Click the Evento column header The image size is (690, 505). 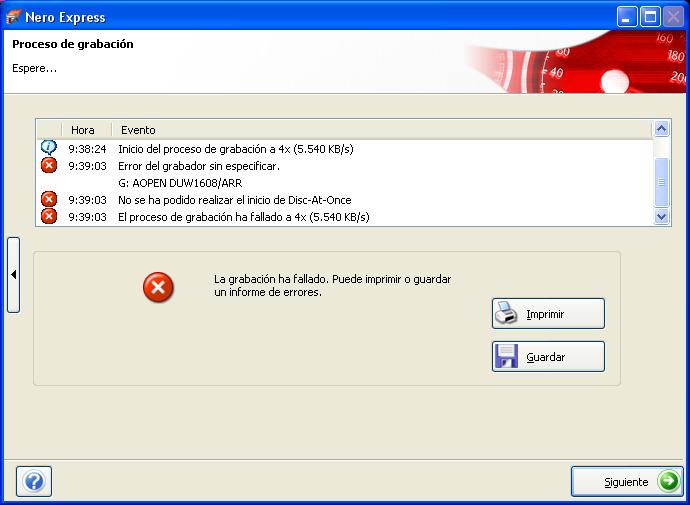click(x=138, y=130)
